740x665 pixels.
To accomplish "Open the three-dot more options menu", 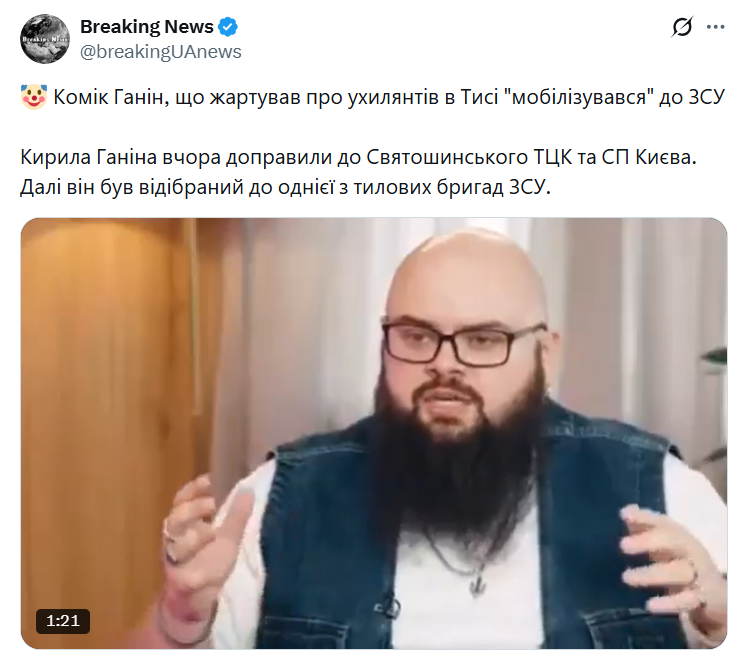I will (715, 27).
